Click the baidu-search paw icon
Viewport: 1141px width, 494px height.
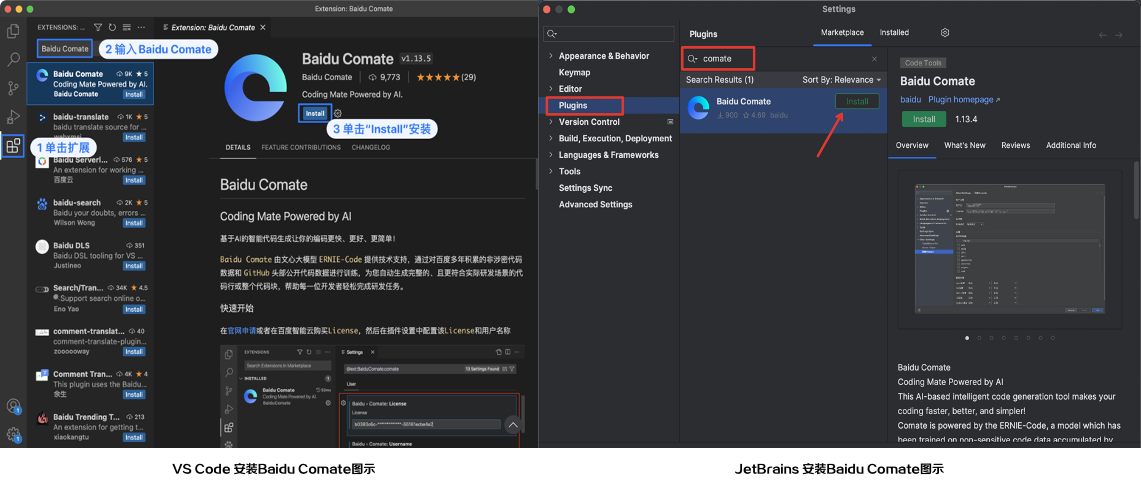point(41,203)
